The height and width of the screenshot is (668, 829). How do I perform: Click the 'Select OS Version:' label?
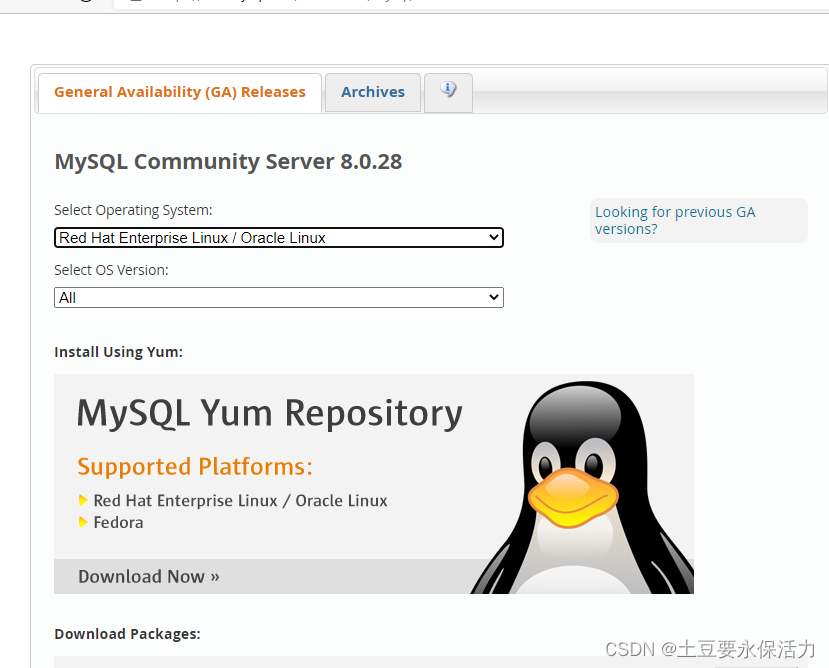111,270
